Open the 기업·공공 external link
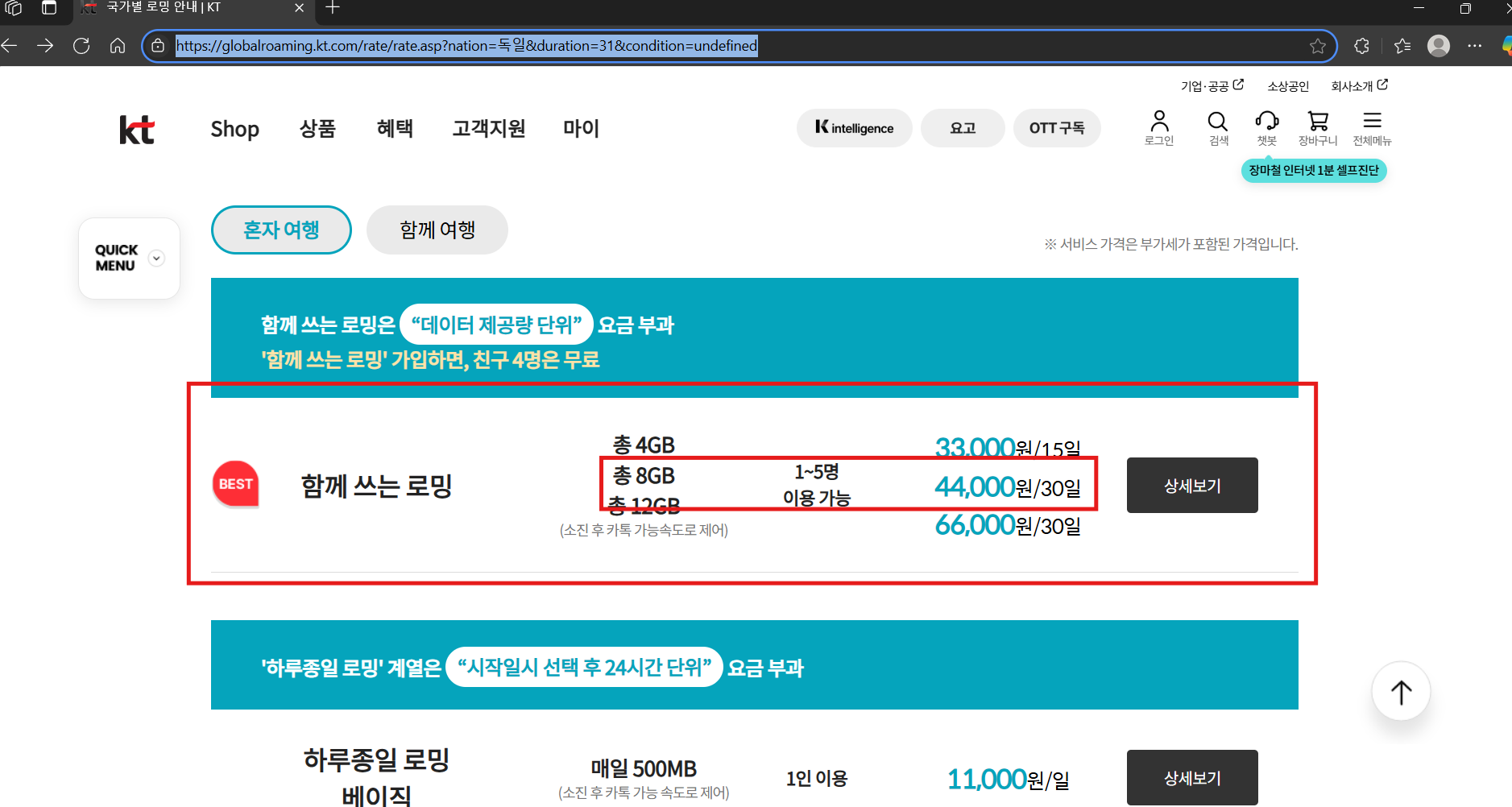 tap(1212, 86)
